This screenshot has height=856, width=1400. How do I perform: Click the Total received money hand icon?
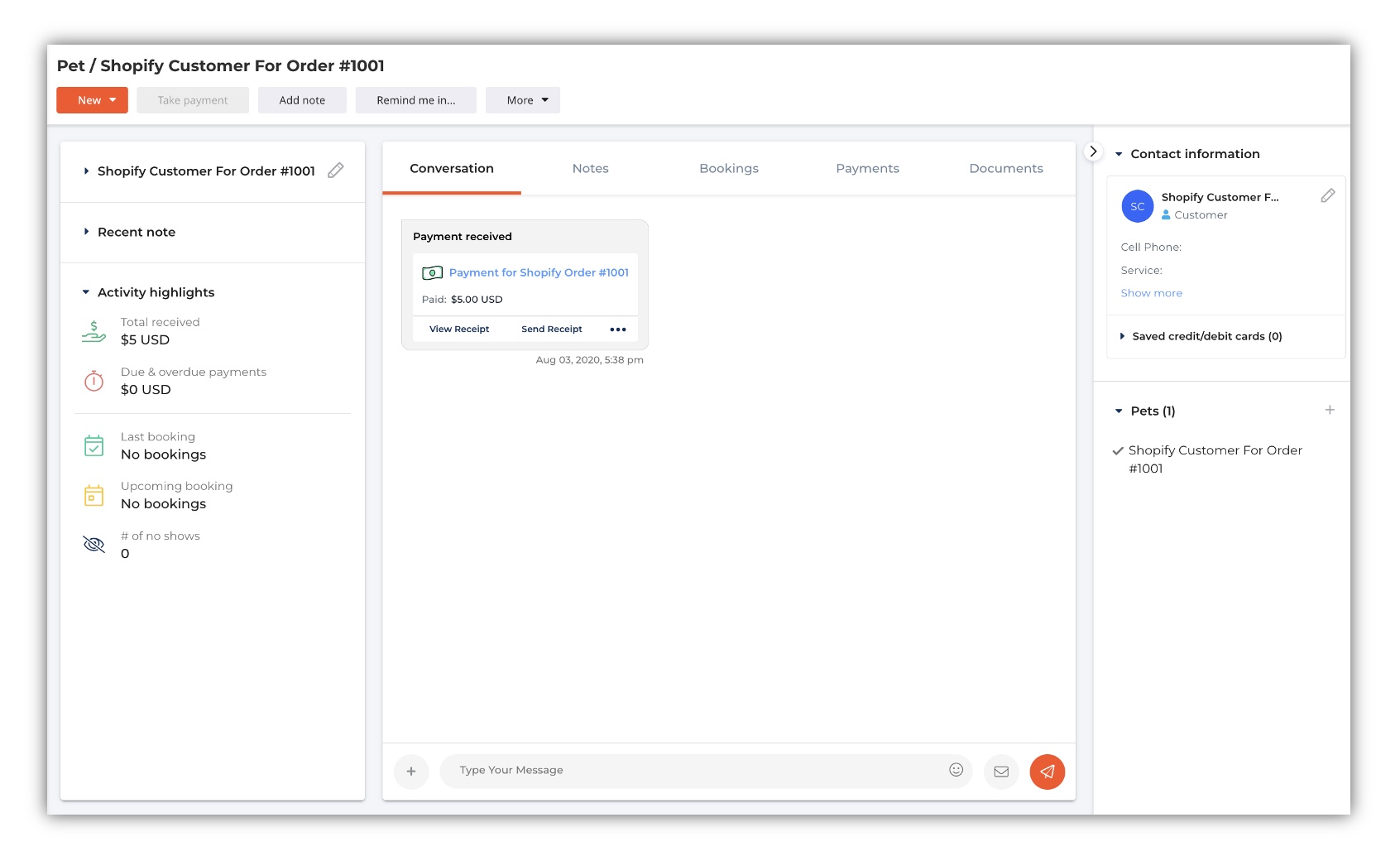coord(93,331)
